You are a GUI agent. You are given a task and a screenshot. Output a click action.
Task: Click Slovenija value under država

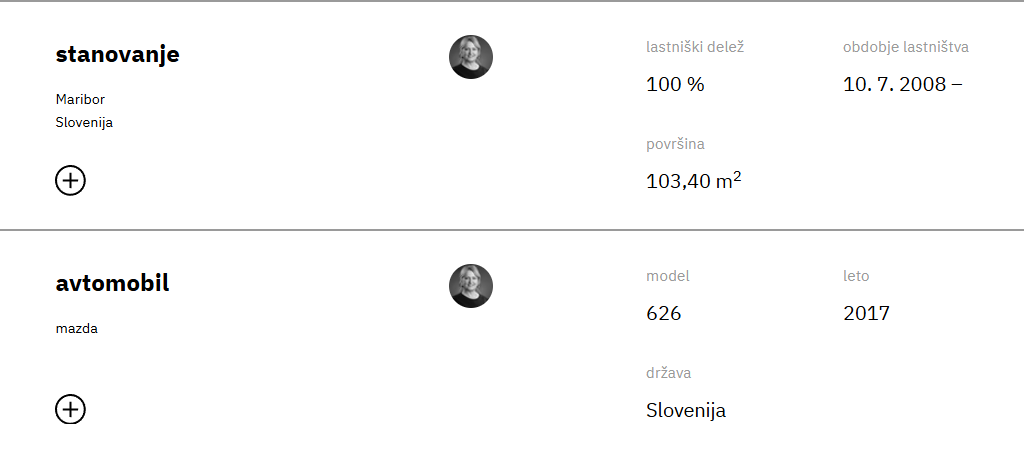[x=686, y=411]
